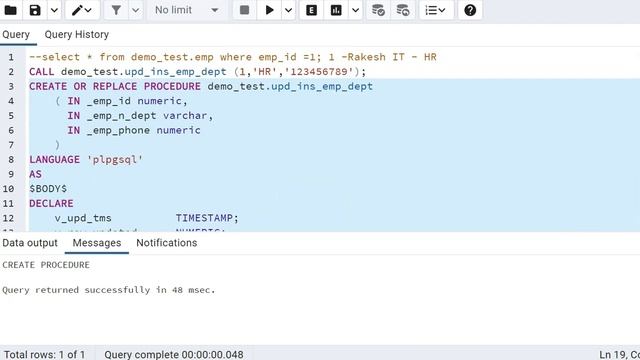The height and width of the screenshot is (360, 640).
Task: Open the No limit rows dropdown
Action: 187,10
